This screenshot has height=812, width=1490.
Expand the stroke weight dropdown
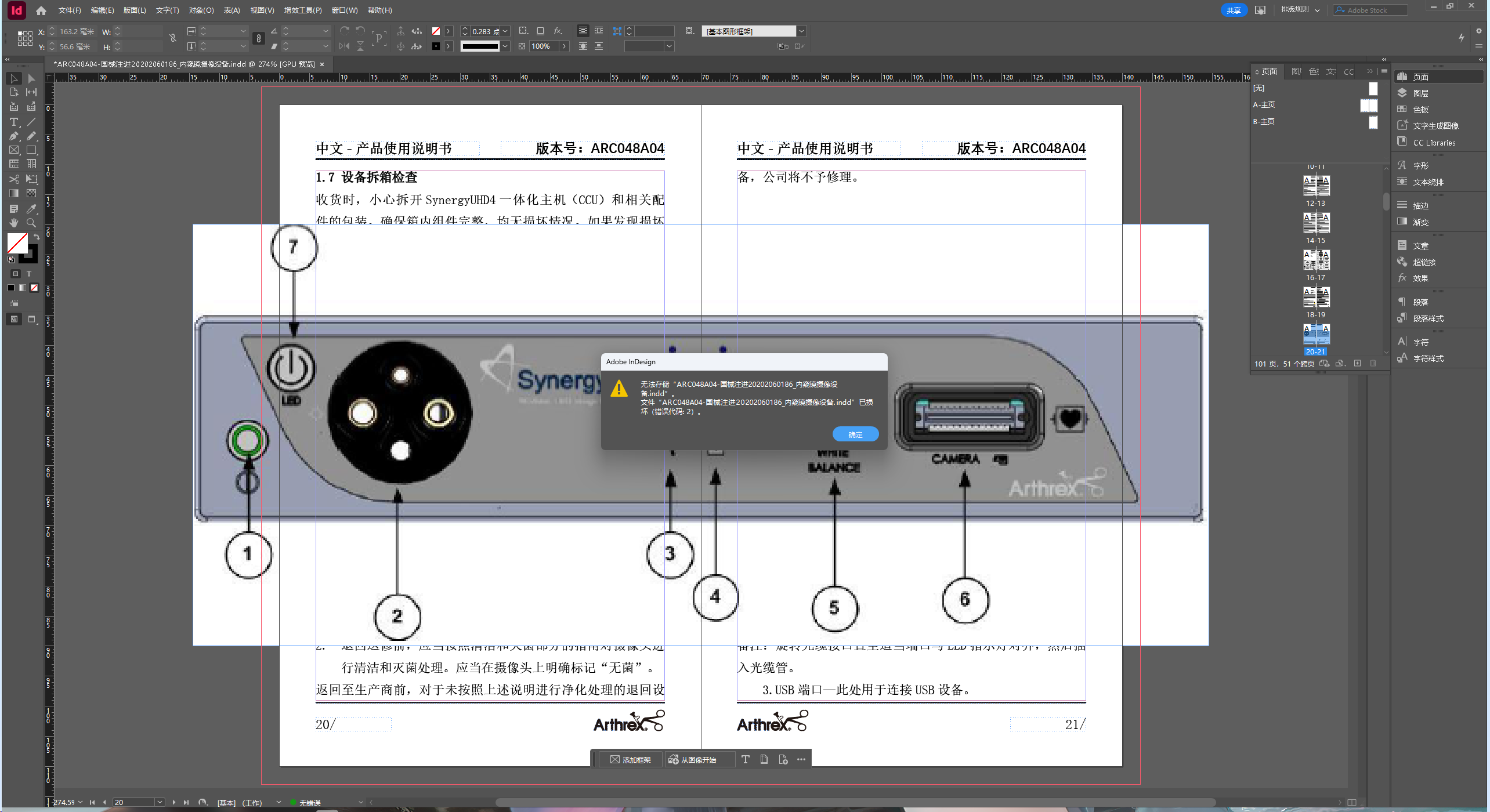click(x=505, y=31)
